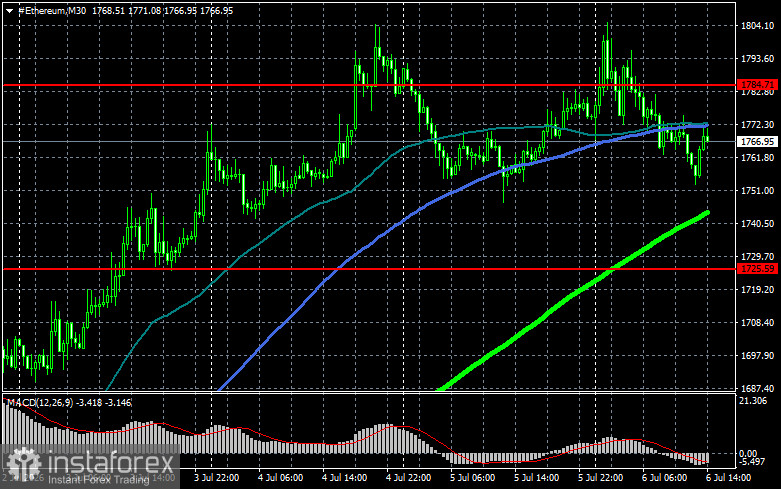Screen dimensions: 781x489
Task: Click the 1793.60 price axis label
Action: point(758,59)
